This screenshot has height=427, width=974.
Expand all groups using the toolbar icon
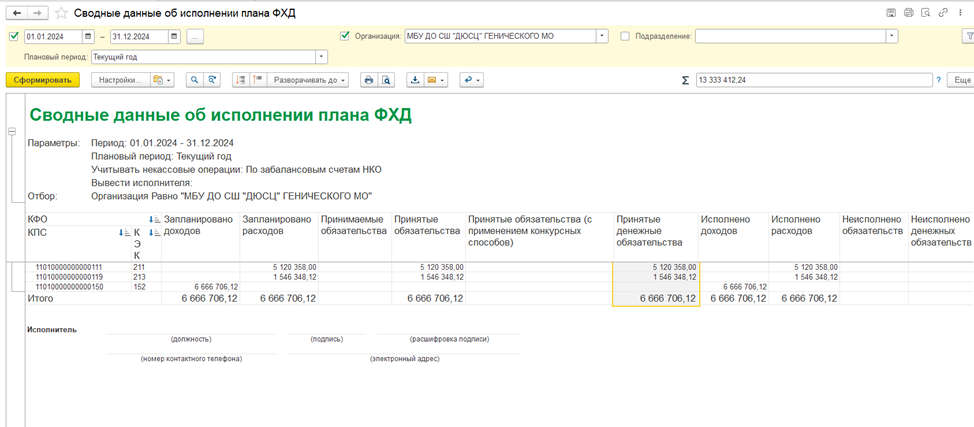pos(258,80)
